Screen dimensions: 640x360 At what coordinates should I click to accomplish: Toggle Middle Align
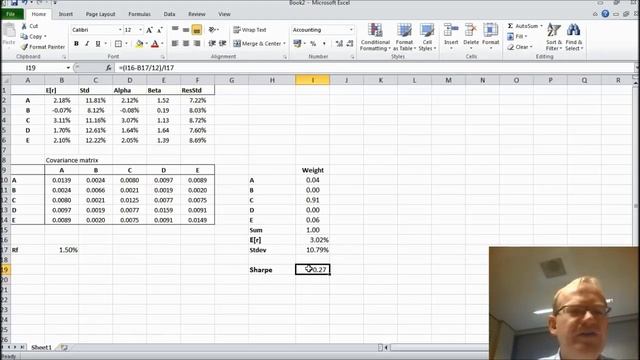point(186,29)
